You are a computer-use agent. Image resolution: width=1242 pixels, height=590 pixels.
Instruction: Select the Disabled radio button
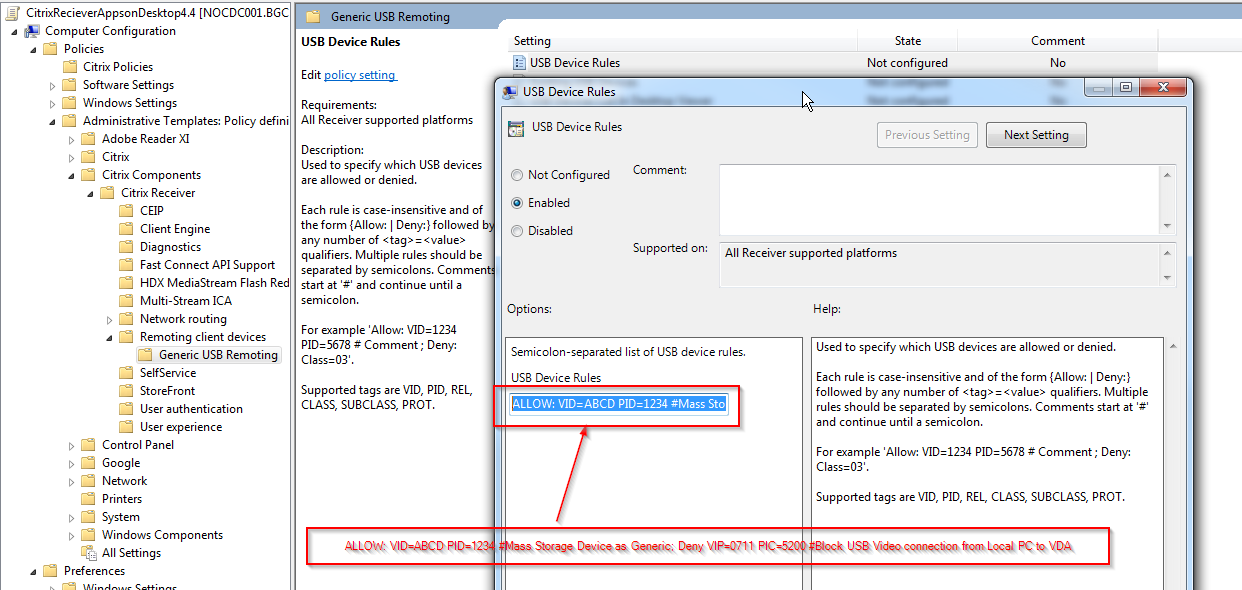pos(517,231)
